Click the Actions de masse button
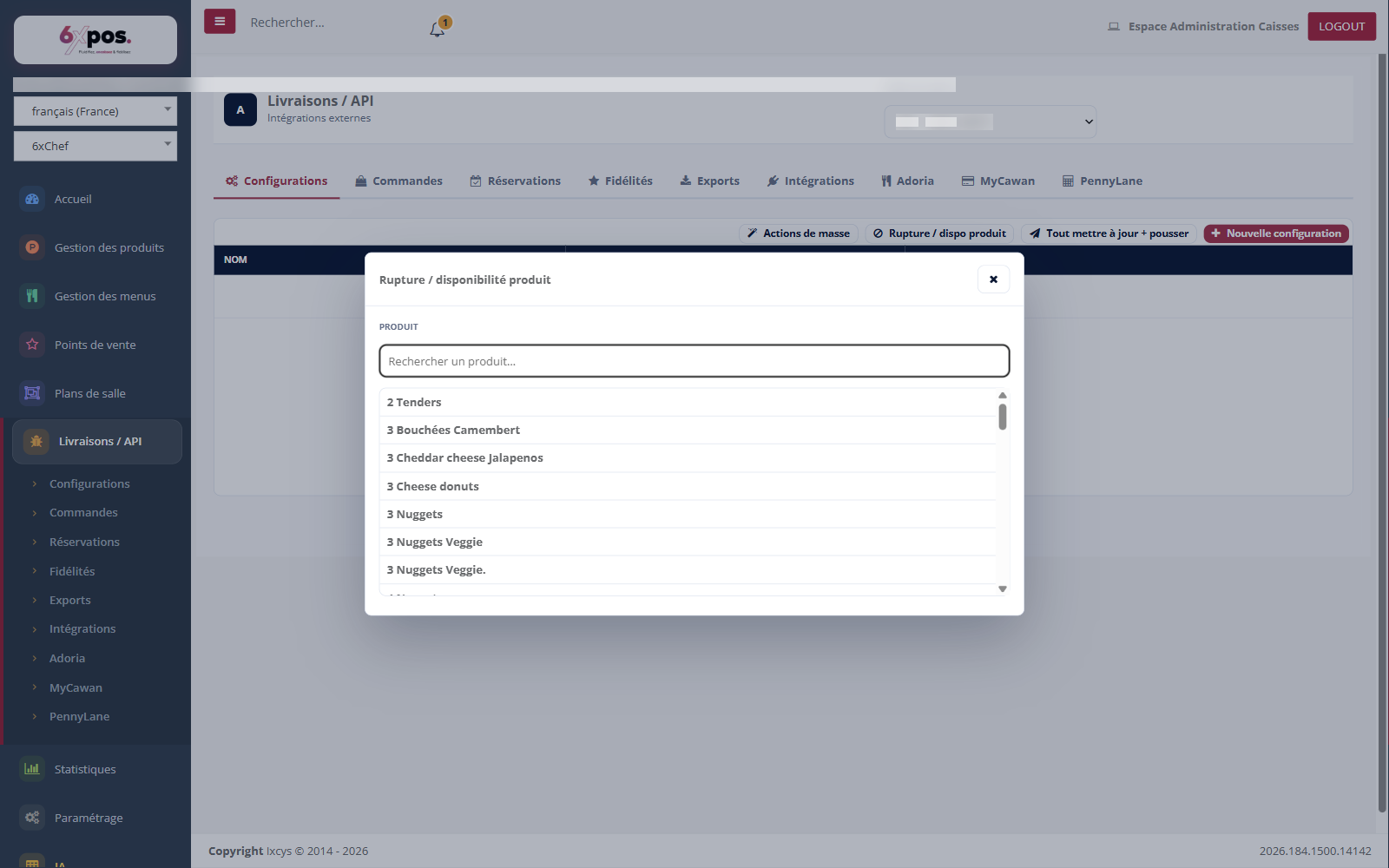 [799, 233]
